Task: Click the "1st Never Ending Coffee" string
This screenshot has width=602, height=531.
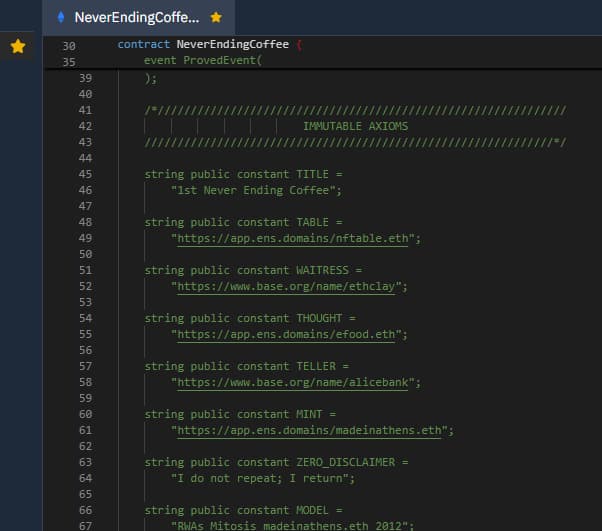Action: pos(256,190)
